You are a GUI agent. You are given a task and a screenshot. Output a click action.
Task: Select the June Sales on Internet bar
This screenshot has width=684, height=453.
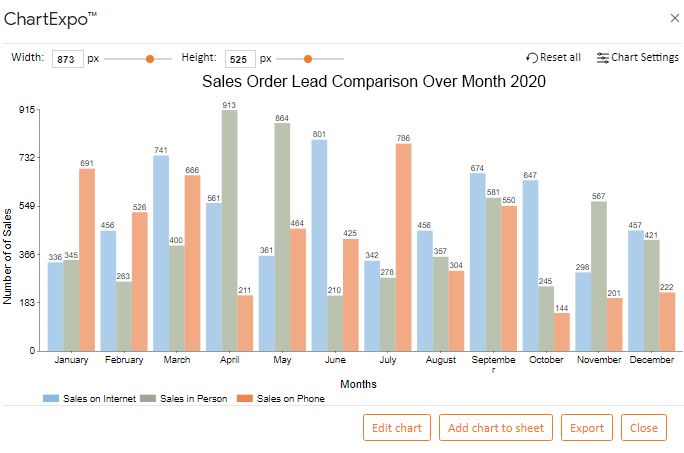pyautogui.click(x=319, y=245)
